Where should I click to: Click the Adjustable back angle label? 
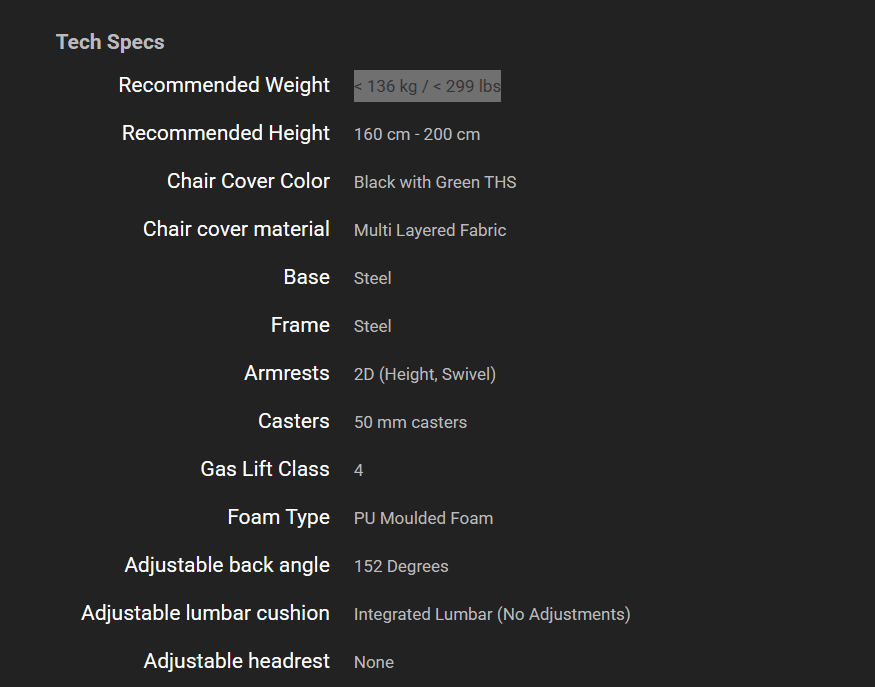pyautogui.click(x=227, y=565)
